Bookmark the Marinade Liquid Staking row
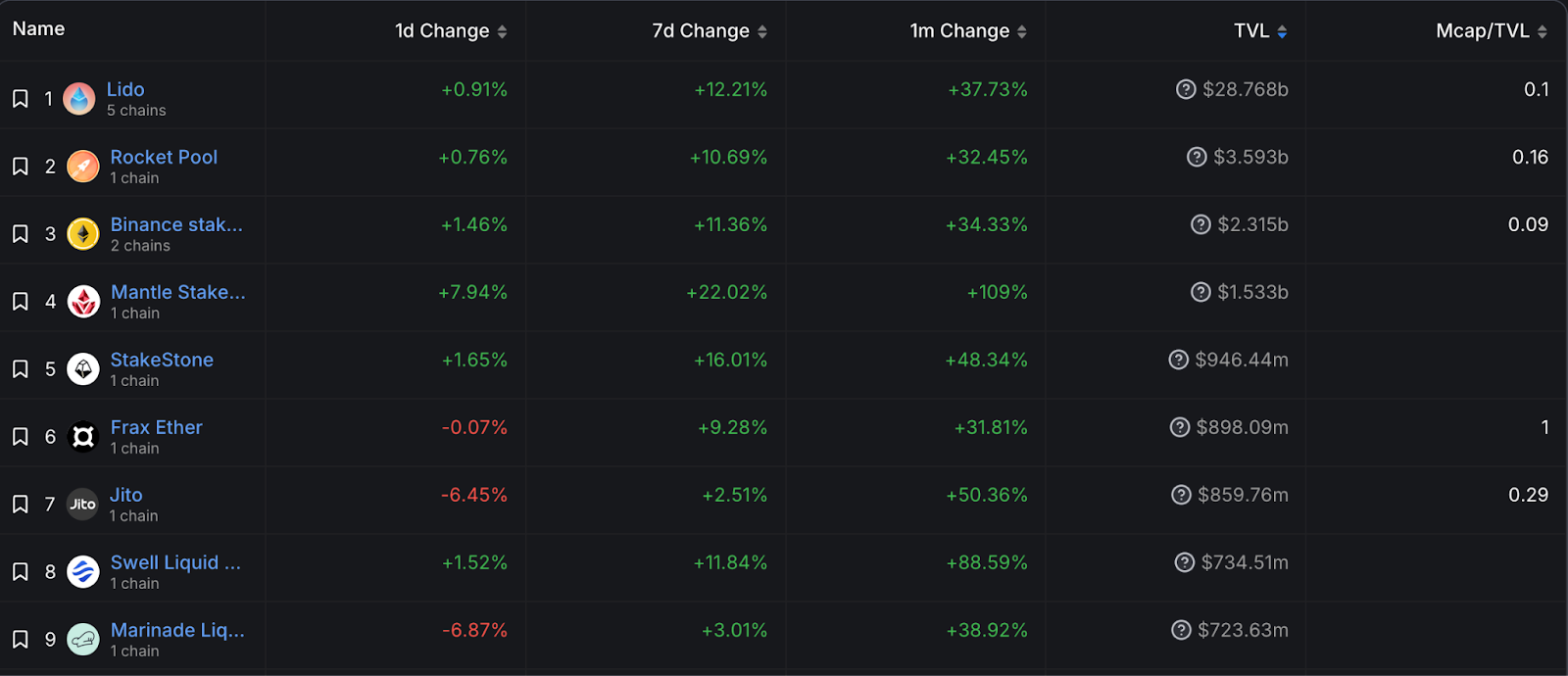Screen dimensions: 1568x676 21,640
